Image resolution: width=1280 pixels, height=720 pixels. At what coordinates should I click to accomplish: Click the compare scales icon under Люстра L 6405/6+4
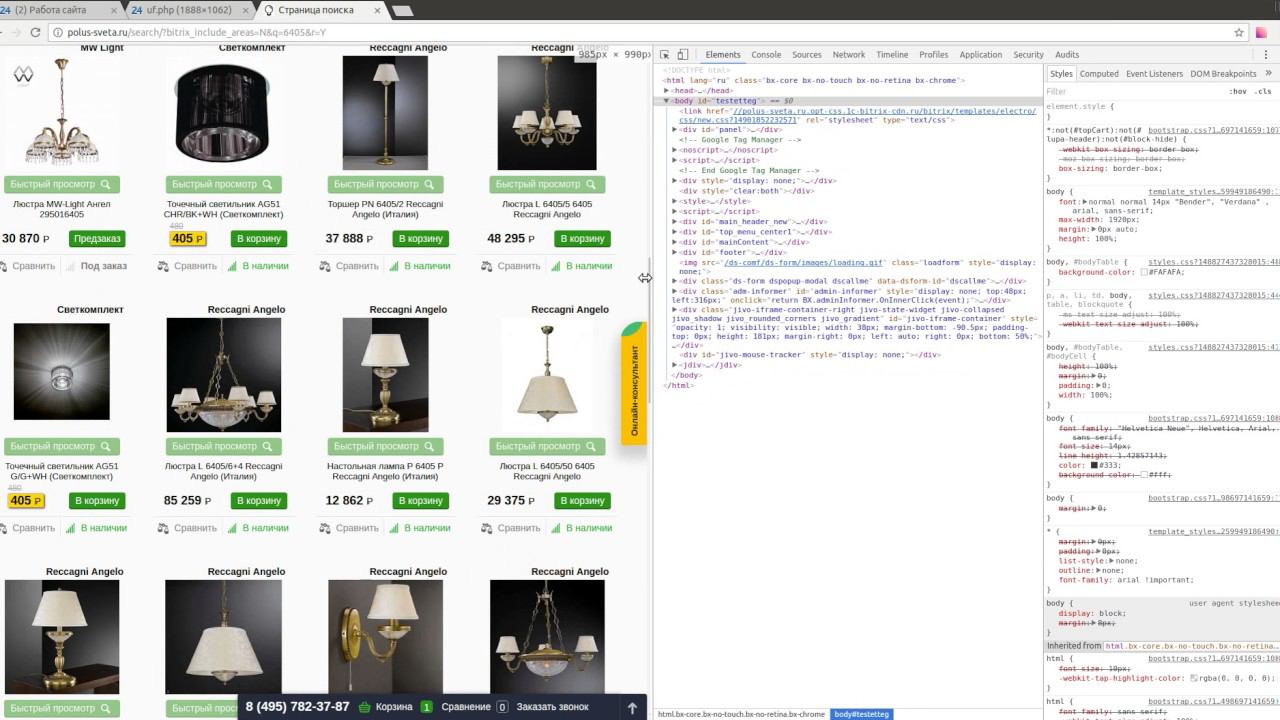point(164,528)
